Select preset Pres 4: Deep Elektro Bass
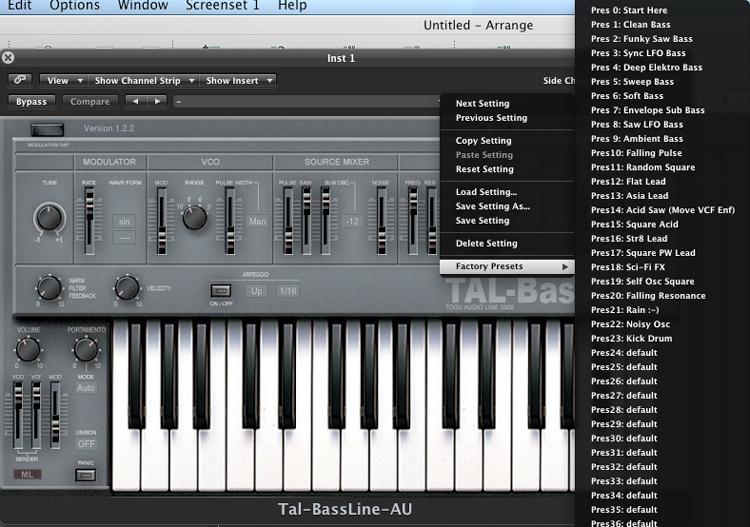Image resolution: width=750 pixels, height=527 pixels. [x=646, y=67]
